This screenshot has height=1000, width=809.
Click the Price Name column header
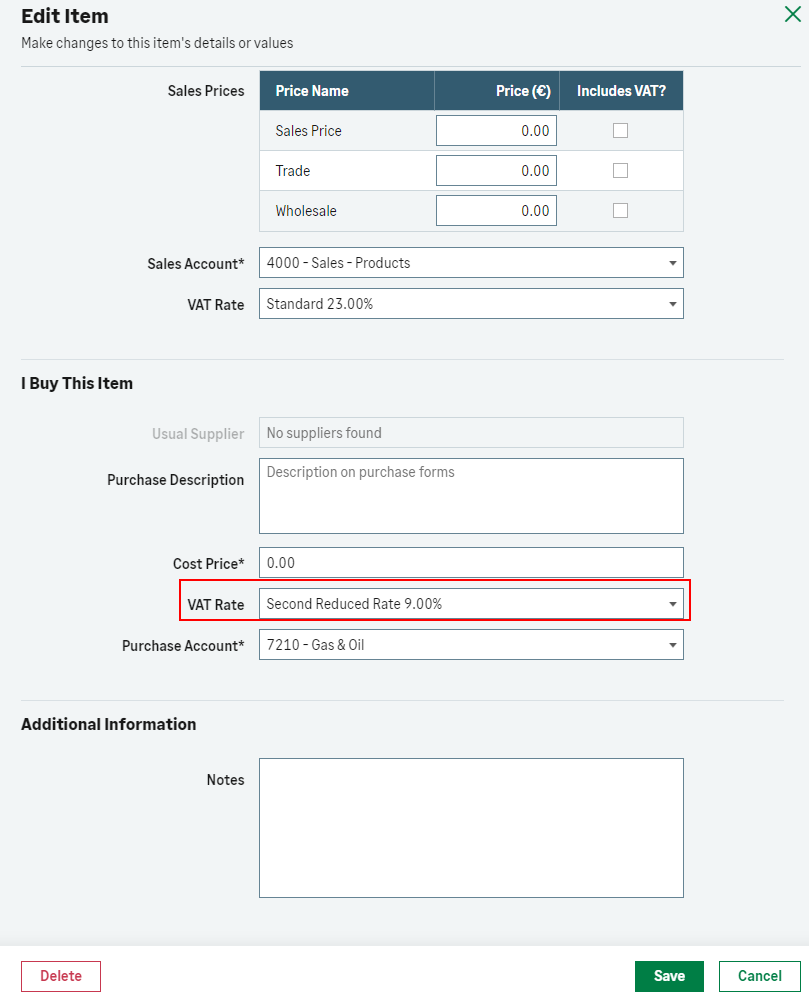[312, 91]
